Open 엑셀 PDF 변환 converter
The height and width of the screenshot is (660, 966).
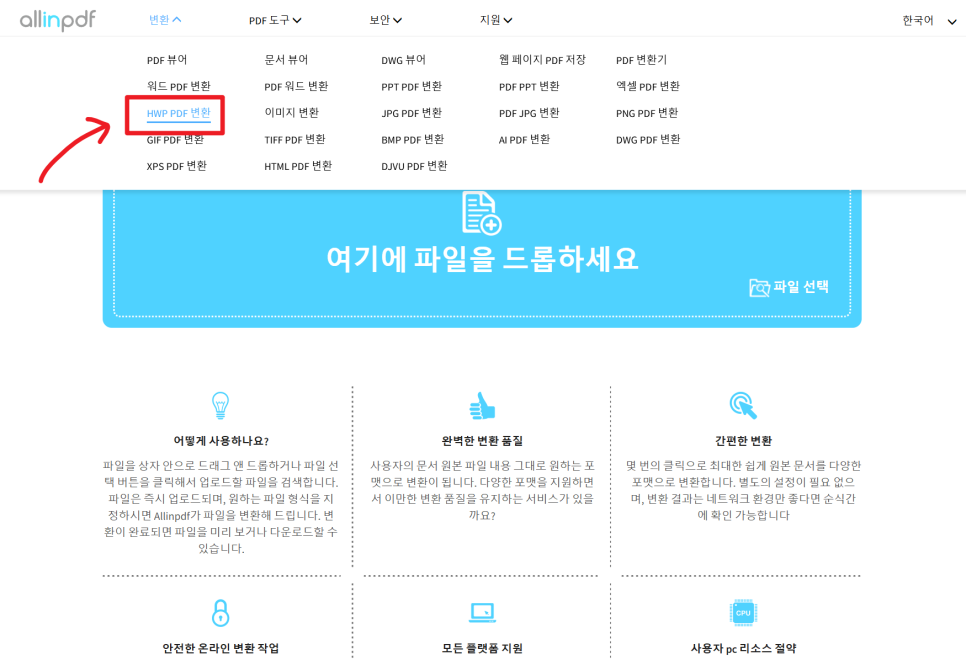click(x=647, y=86)
